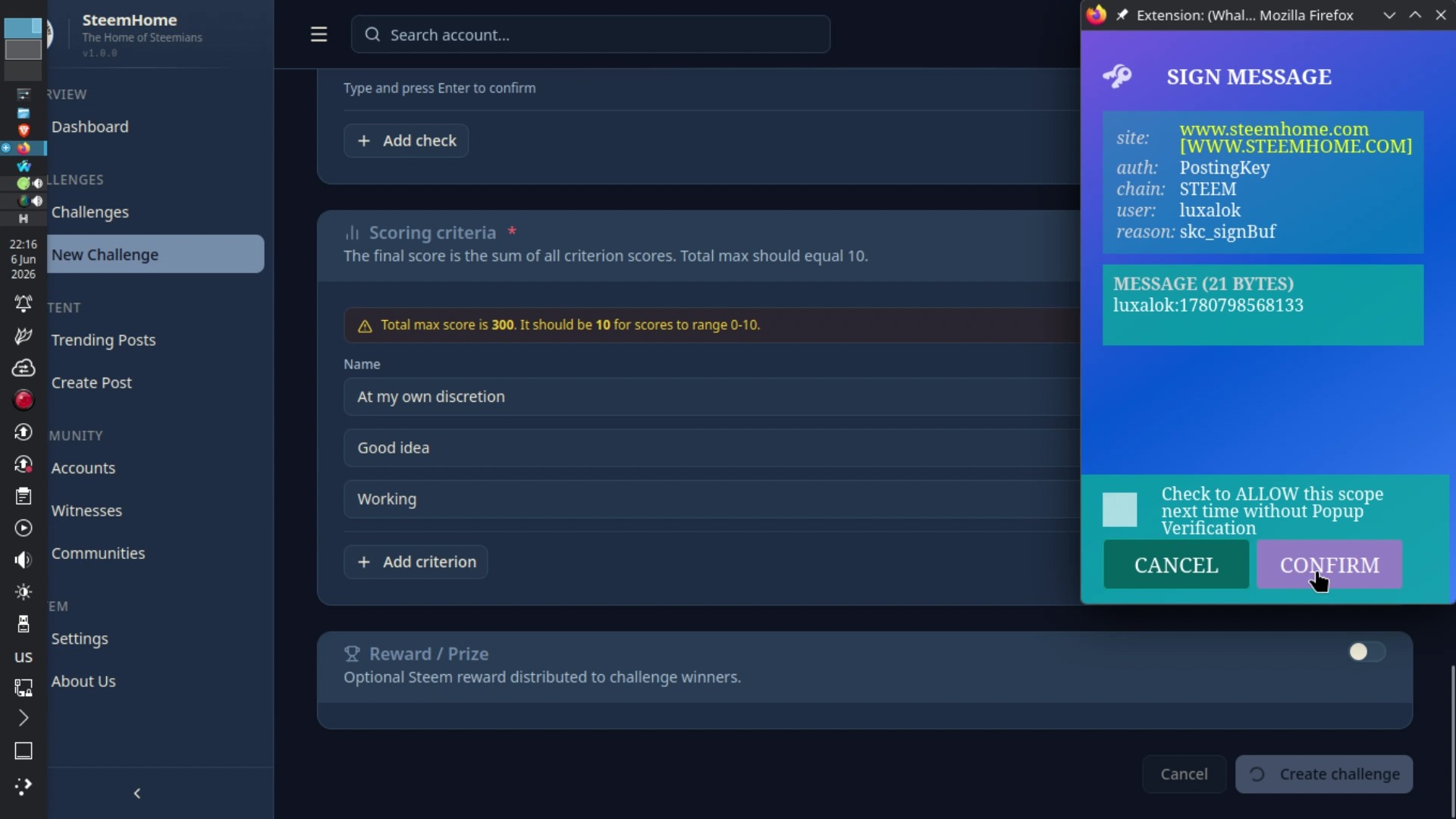Viewport: 1456px width, 819px height.
Task: Click the form Cancel button
Action: 1184,774
